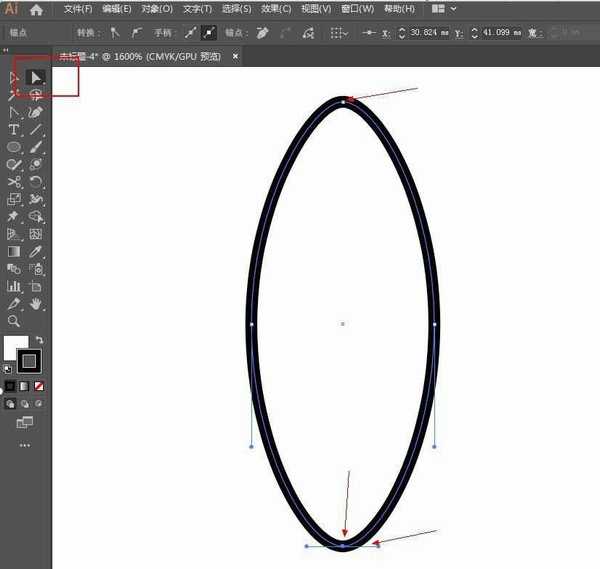Convert selected anchor point to corner
The image size is (600, 569).
(114, 33)
